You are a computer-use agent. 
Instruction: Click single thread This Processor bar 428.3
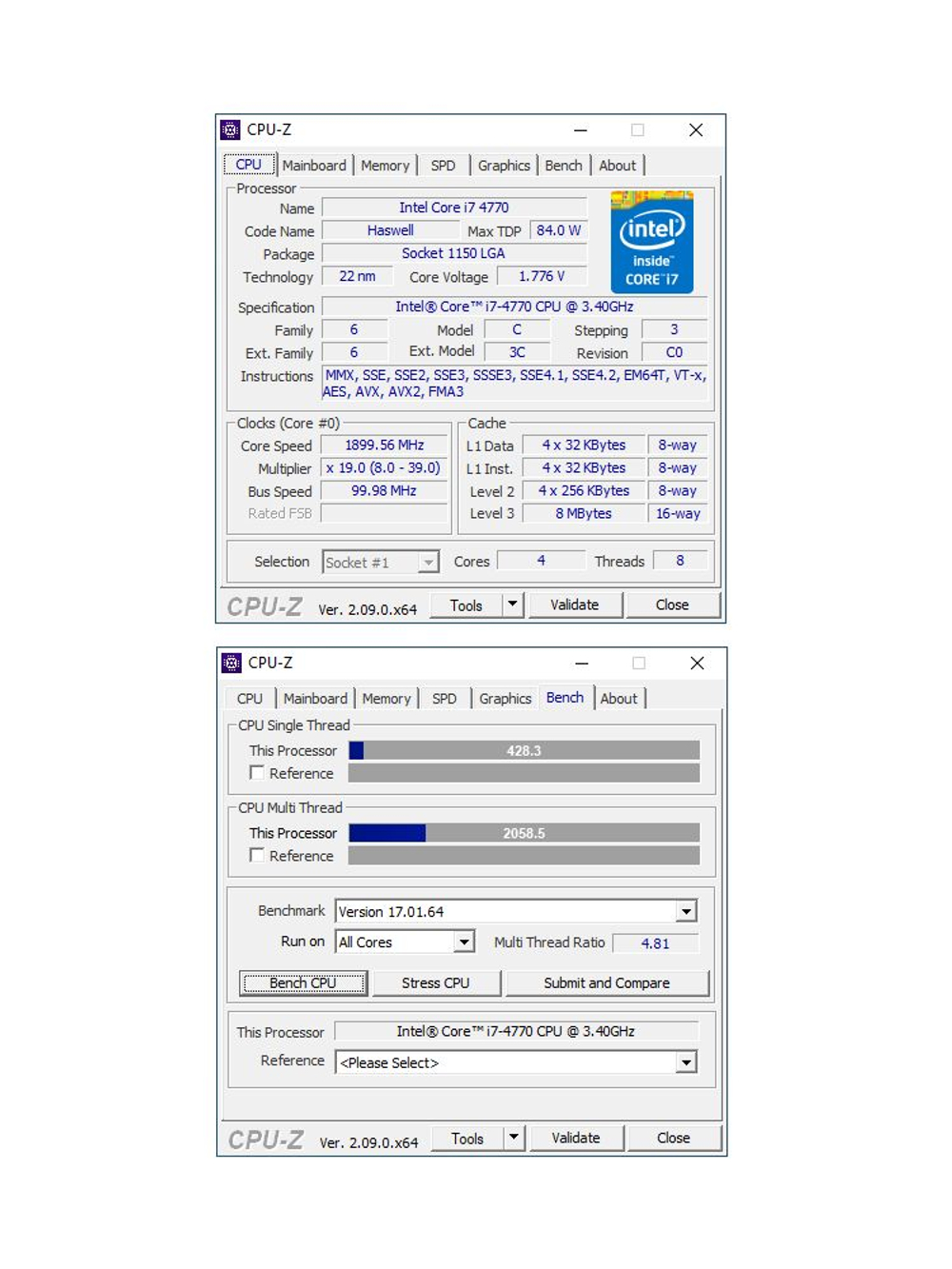coord(524,750)
